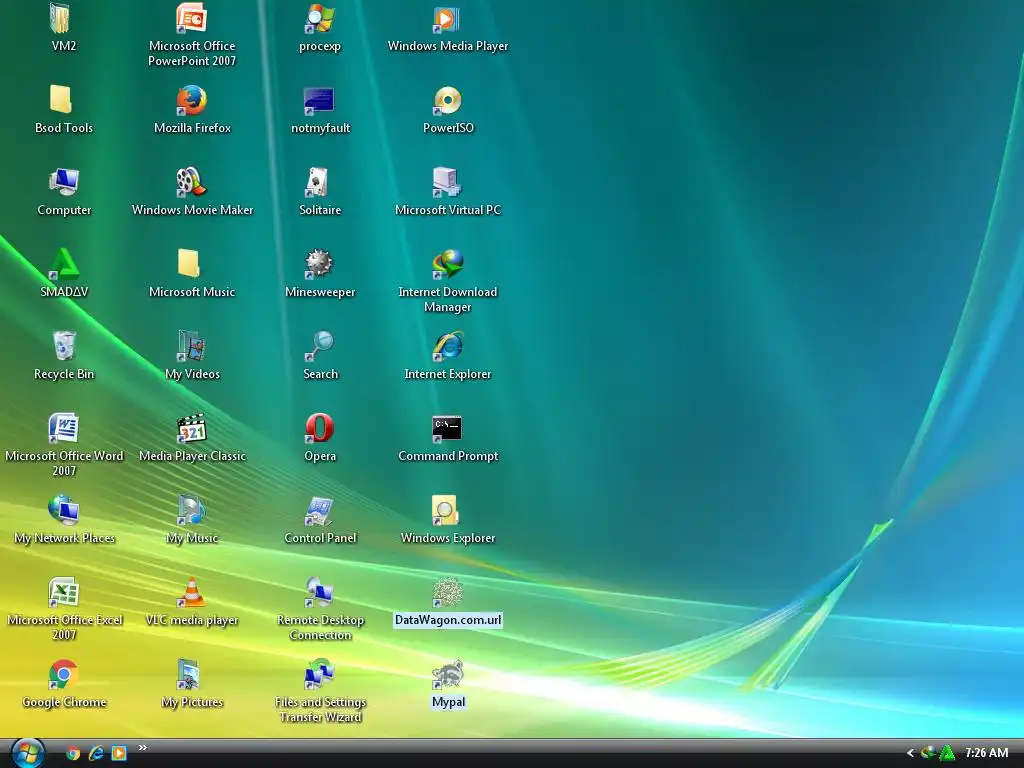The width and height of the screenshot is (1024, 768).
Task: Launch the PowerISO disc shortcut
Action: 447,100
